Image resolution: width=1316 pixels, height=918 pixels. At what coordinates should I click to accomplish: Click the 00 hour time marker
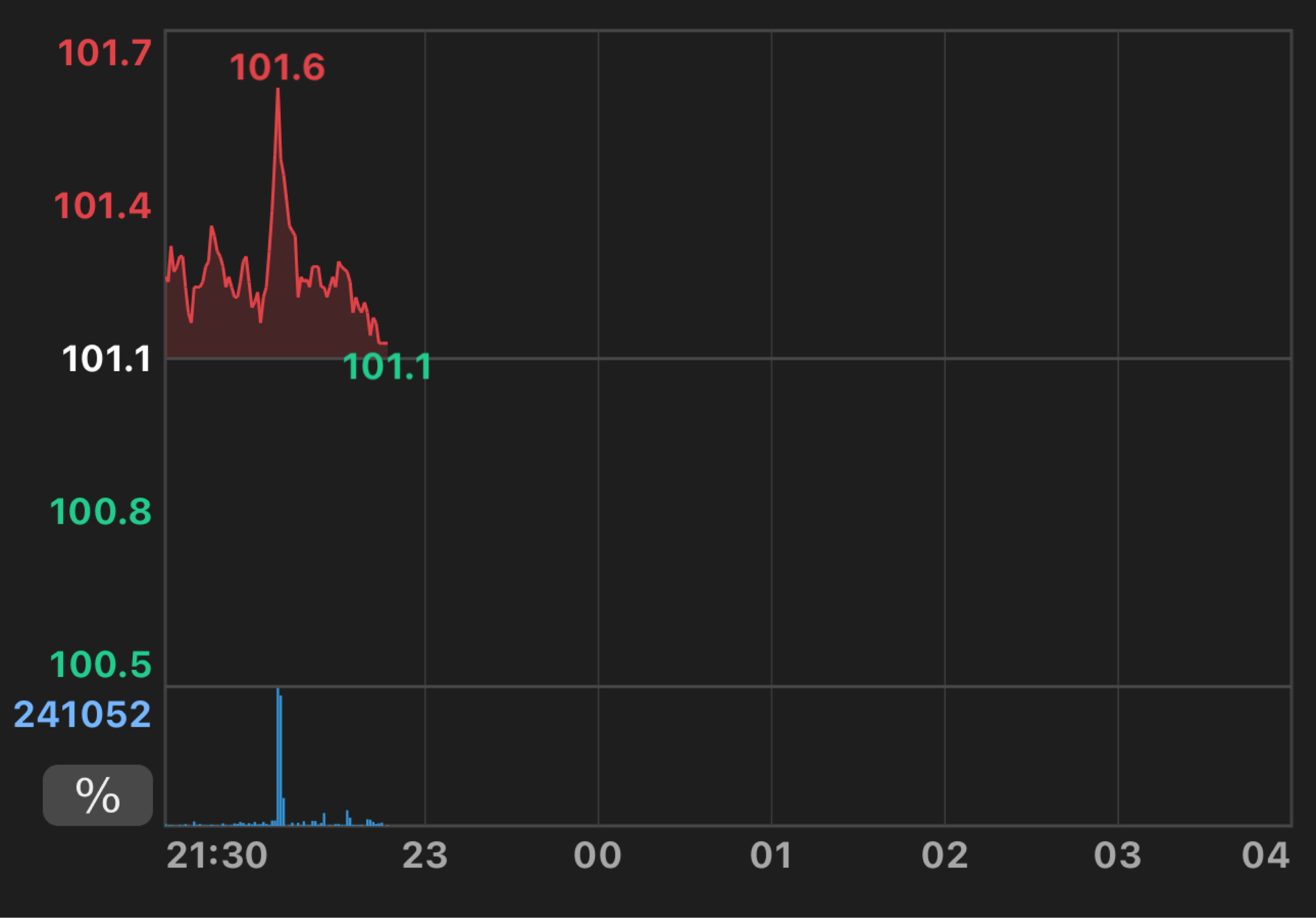(597, 856)
